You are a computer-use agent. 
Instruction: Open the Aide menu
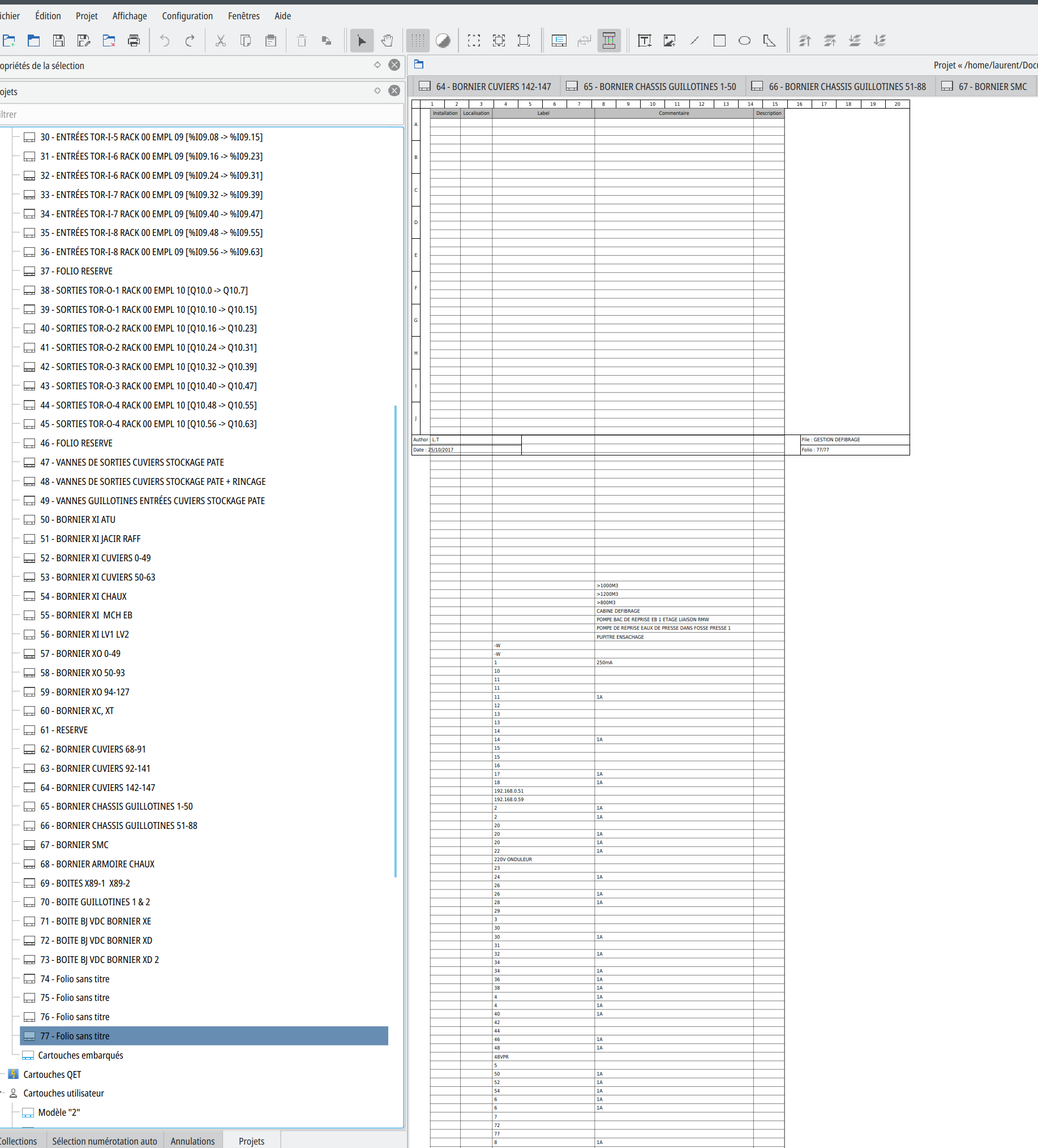coord(282,16)
